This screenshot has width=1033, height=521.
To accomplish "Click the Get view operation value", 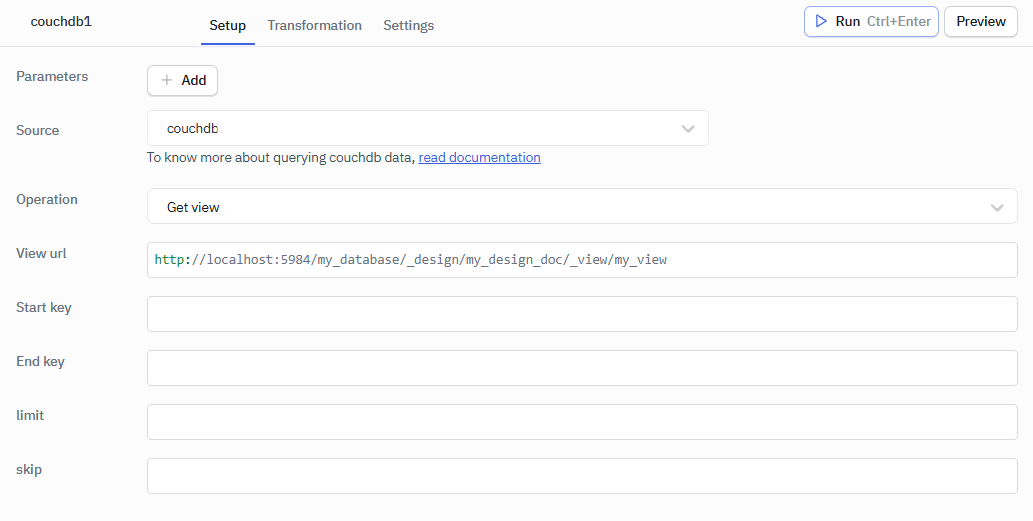I will (x=193, y=207).
